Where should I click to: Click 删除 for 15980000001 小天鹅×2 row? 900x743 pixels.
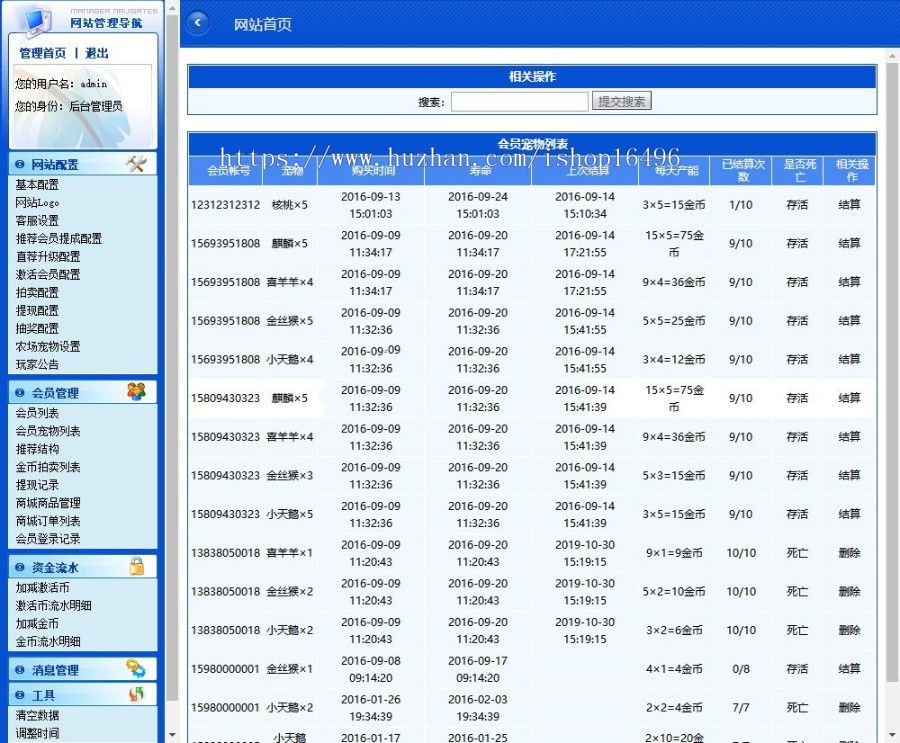click(x=849, y=707)
